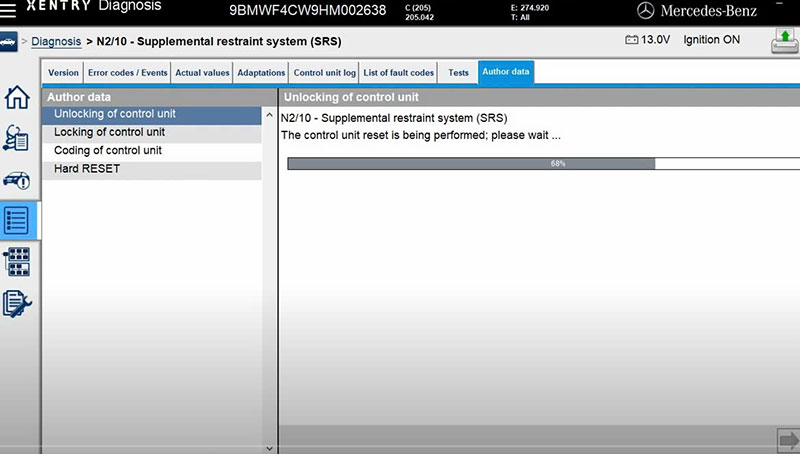Go to the Home sidebar icon
The width and height of the screenshot is (800, 454).
click(17, 97)
